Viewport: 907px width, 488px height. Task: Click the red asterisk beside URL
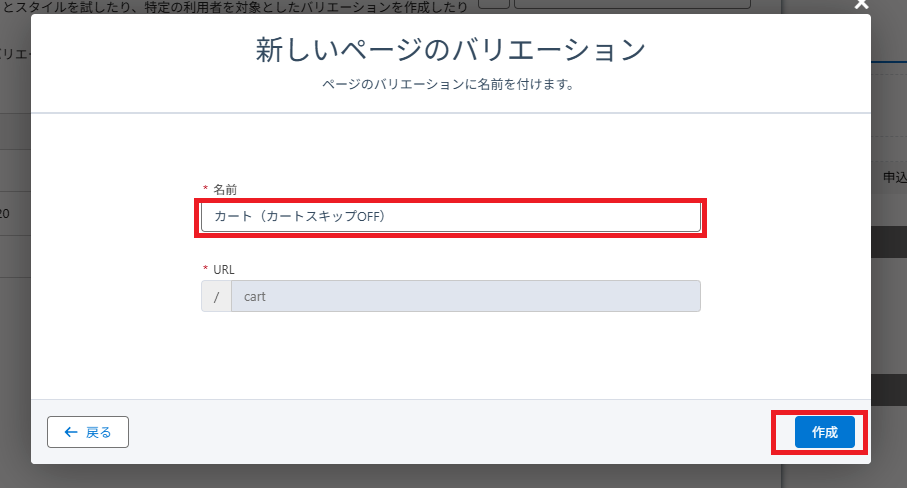[206, 270]
